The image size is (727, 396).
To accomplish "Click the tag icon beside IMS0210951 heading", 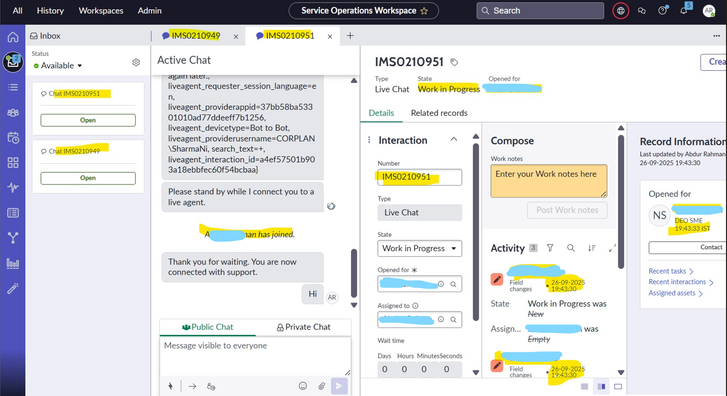I will (x=454, y=62).
